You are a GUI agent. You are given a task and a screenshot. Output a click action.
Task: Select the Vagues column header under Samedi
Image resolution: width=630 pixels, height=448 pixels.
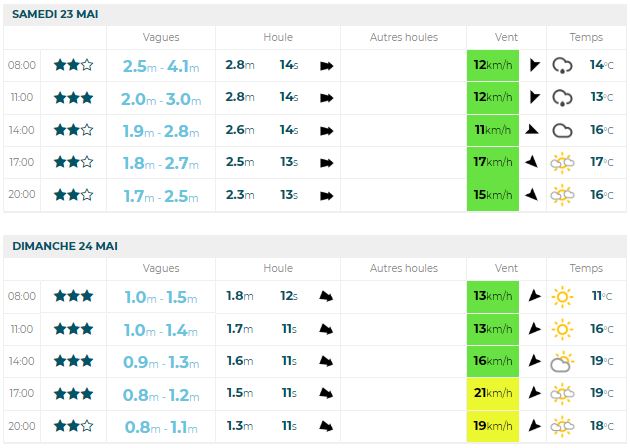(161, 38)
